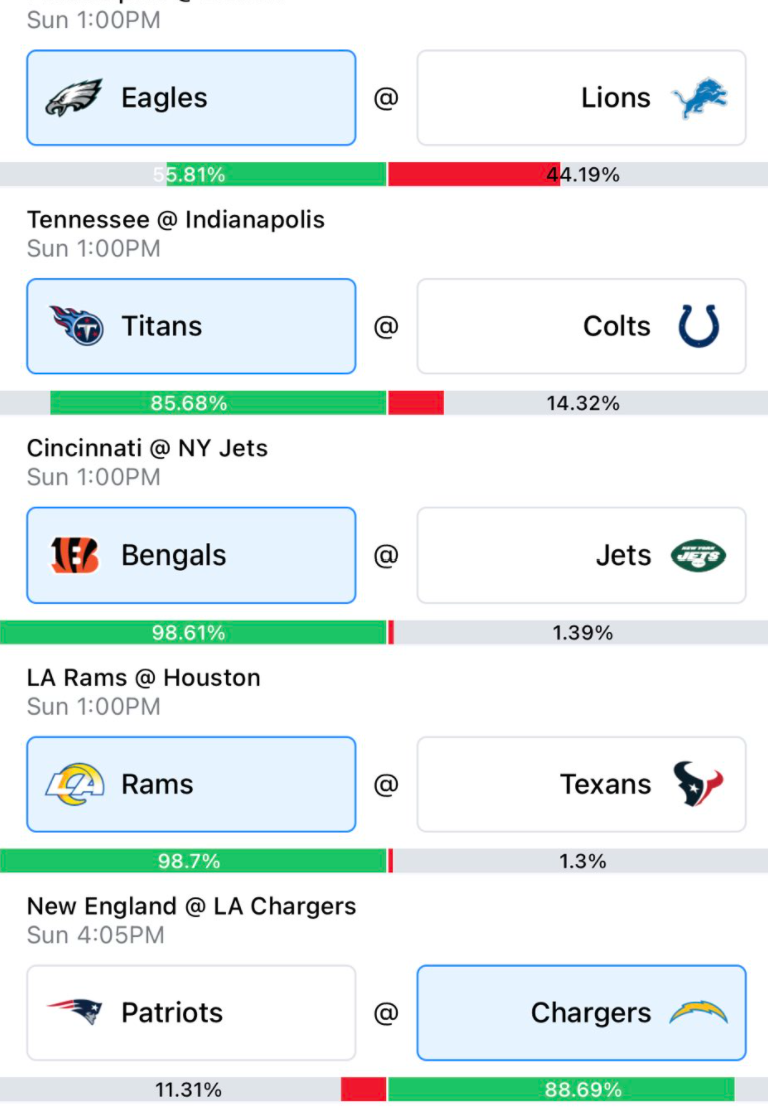Click the Chargers 88.69% pick bar

[562, 1089]
